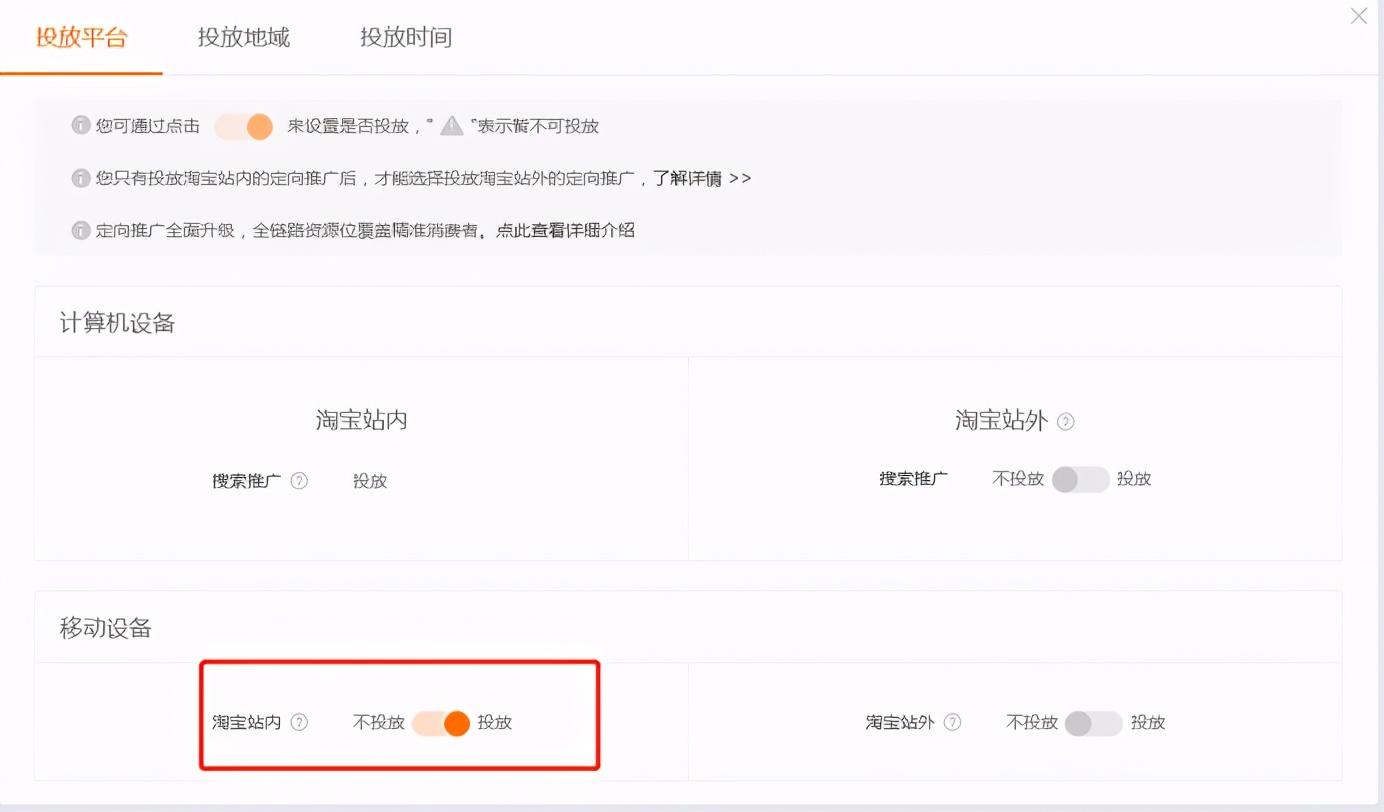Click the question mark beside 淘宝站外 in 计算机设备
1384x812 pixels.
[x=1065, y=422]
